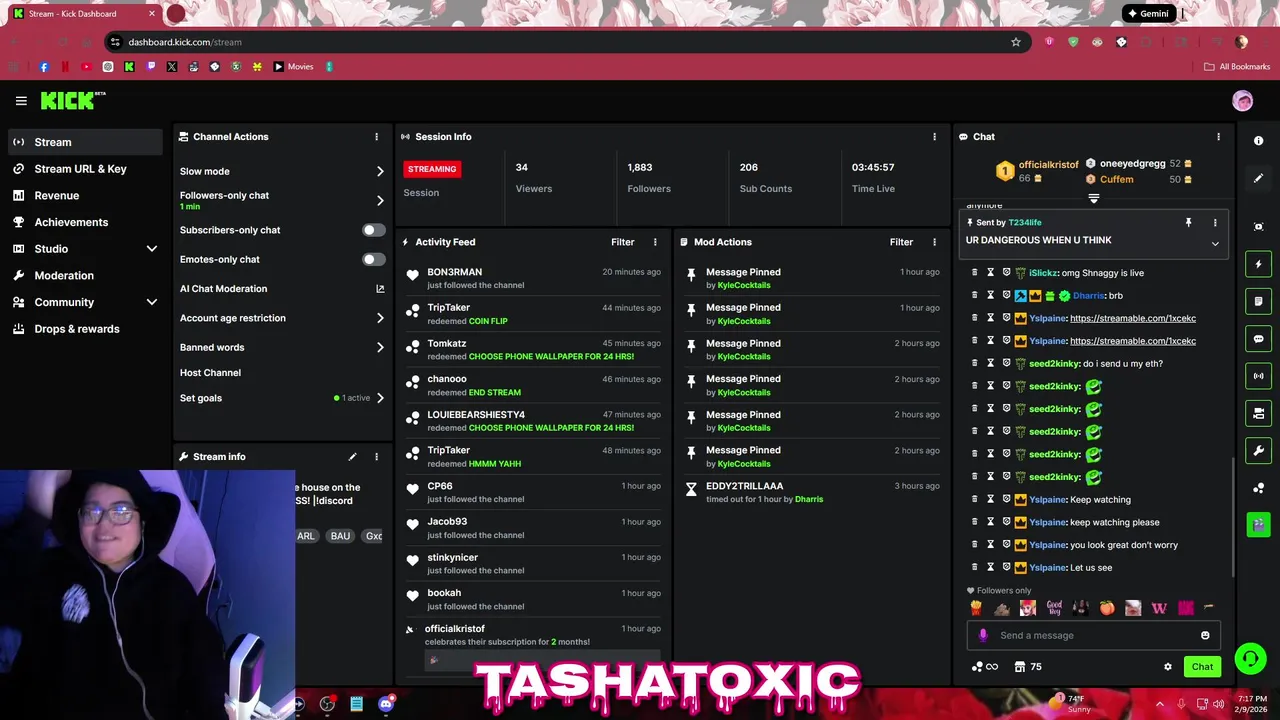This screenshot has height=720, width=1280.
Task: Click the wrench icon in the right toolbar
Action: (x=1258, y=451)
